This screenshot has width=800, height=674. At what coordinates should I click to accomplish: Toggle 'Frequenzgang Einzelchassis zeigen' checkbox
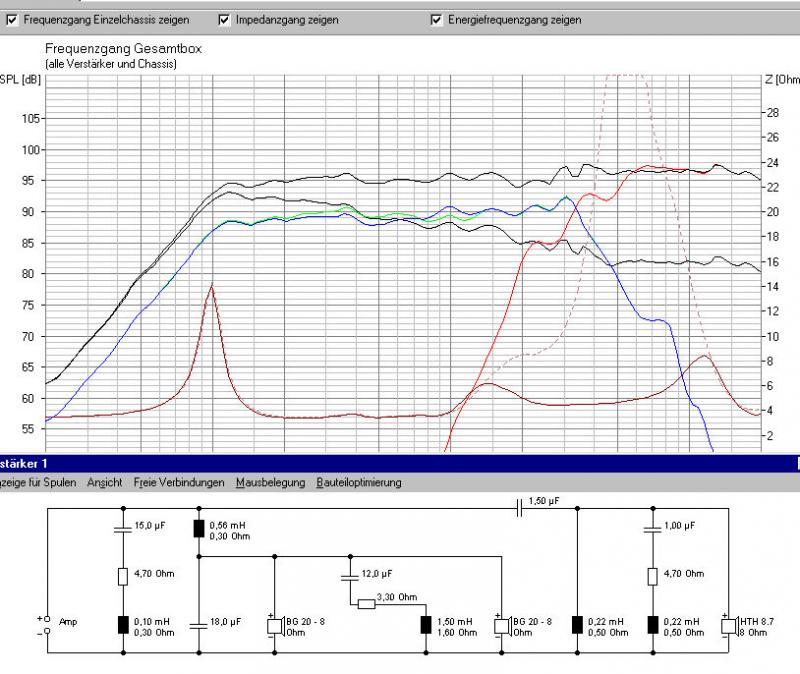pos(11,20)
